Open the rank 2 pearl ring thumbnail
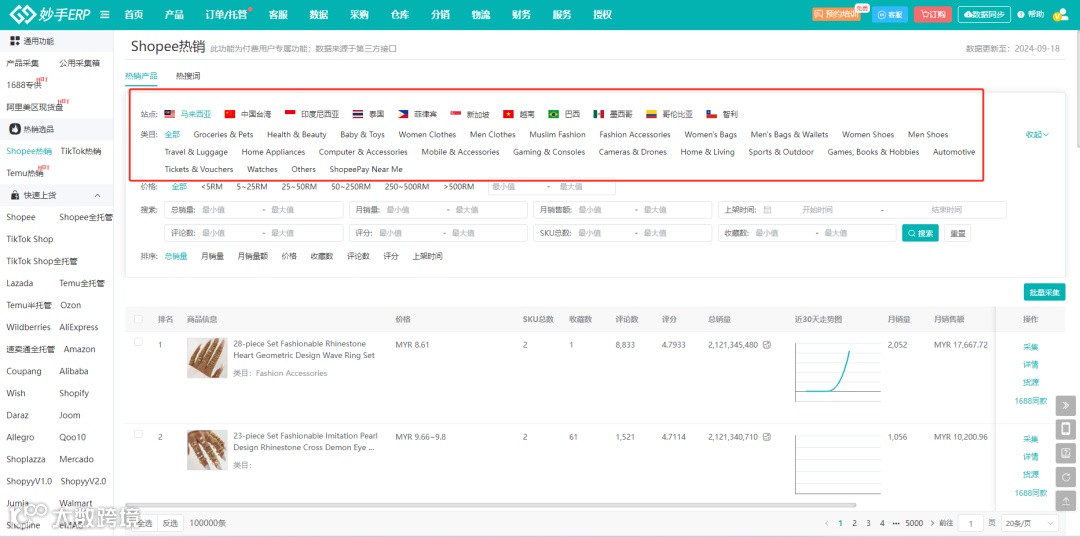The width and height of the screenshot is (1080, 537). point(207,450)
